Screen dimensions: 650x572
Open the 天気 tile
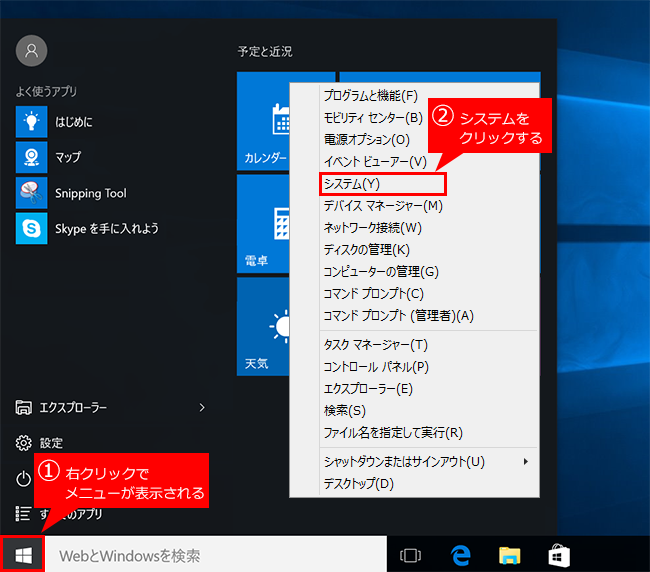(263, 327)
